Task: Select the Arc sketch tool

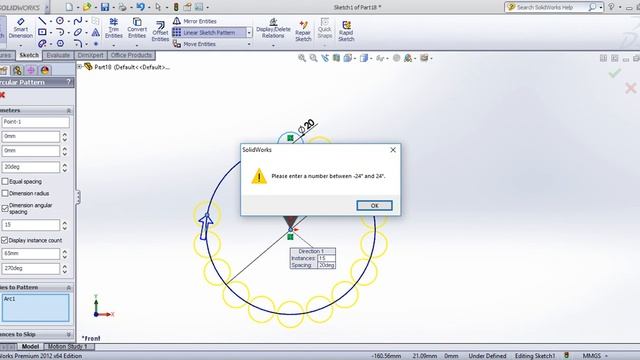Action: [x=60, y=32]
